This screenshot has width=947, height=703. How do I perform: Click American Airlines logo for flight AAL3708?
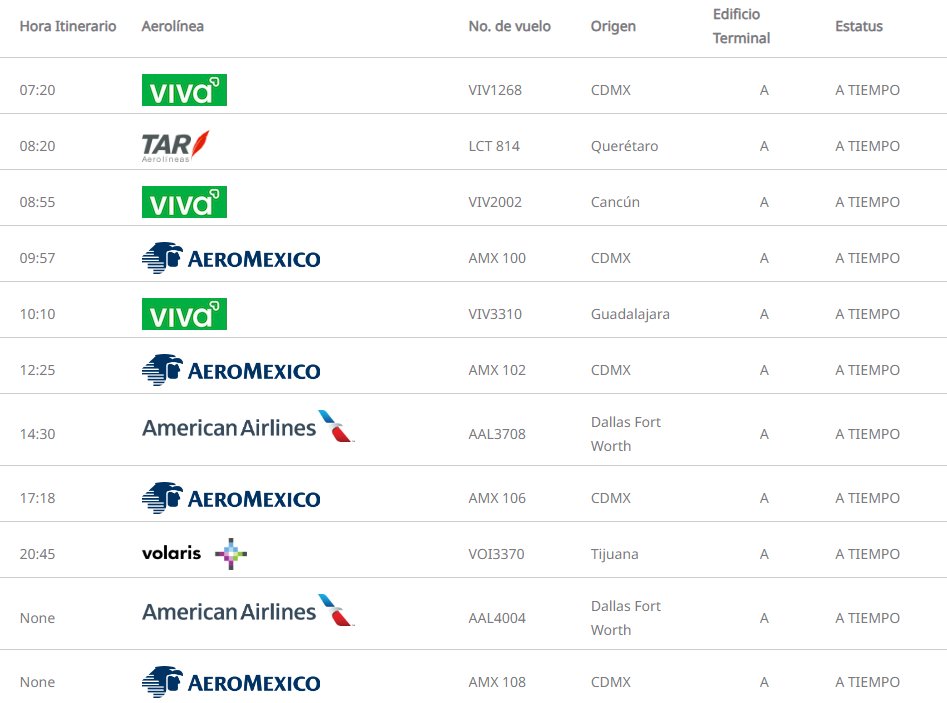[x=248, y=427]
